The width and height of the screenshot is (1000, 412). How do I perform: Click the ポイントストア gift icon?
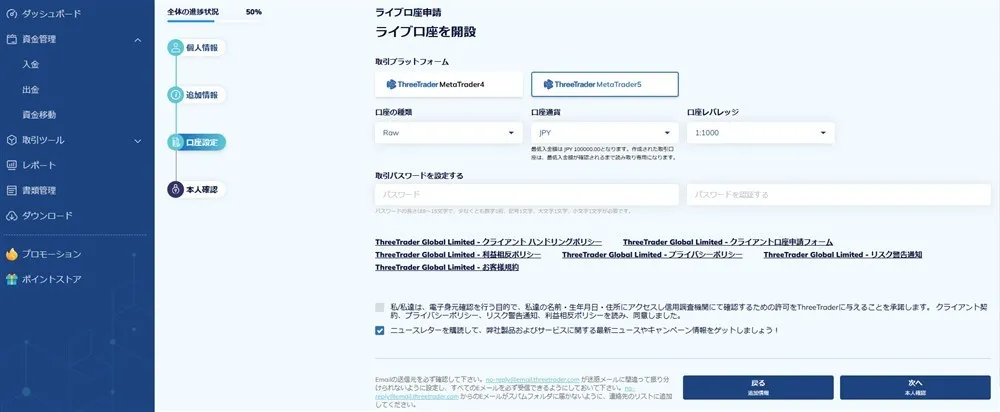pyautogui.click(x=11, y=279)
